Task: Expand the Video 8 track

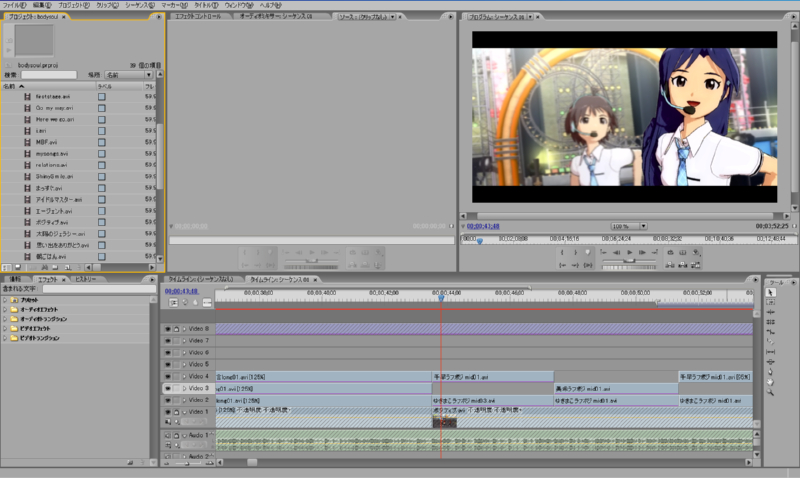Action: click(185, 329)
